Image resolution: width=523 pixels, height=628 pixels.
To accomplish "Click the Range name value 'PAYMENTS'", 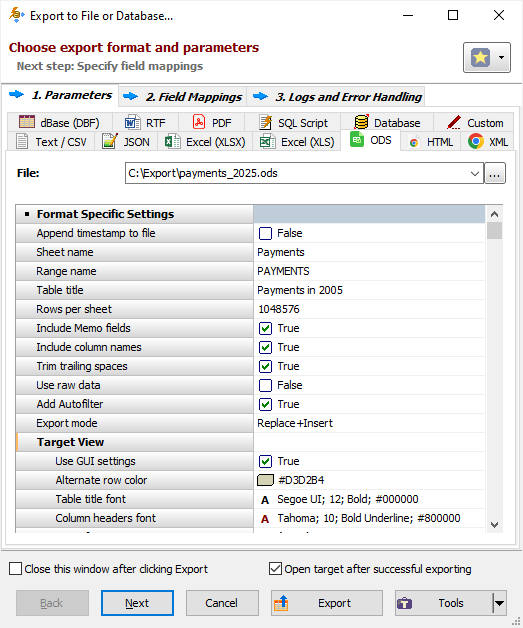I will pos(283,271).
